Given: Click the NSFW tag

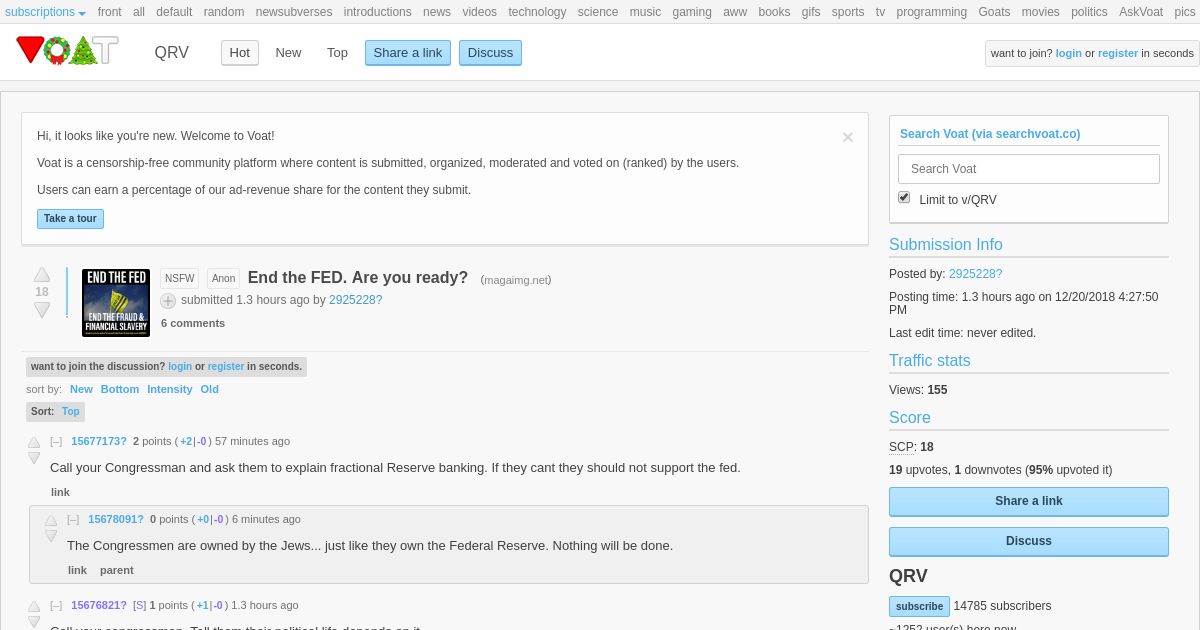Looking at the screenshot, I should (180, 279).
